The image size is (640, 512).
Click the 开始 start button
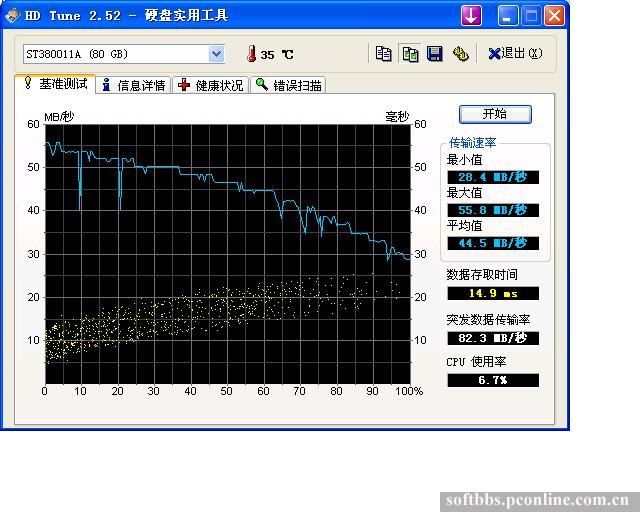point(495,114)
